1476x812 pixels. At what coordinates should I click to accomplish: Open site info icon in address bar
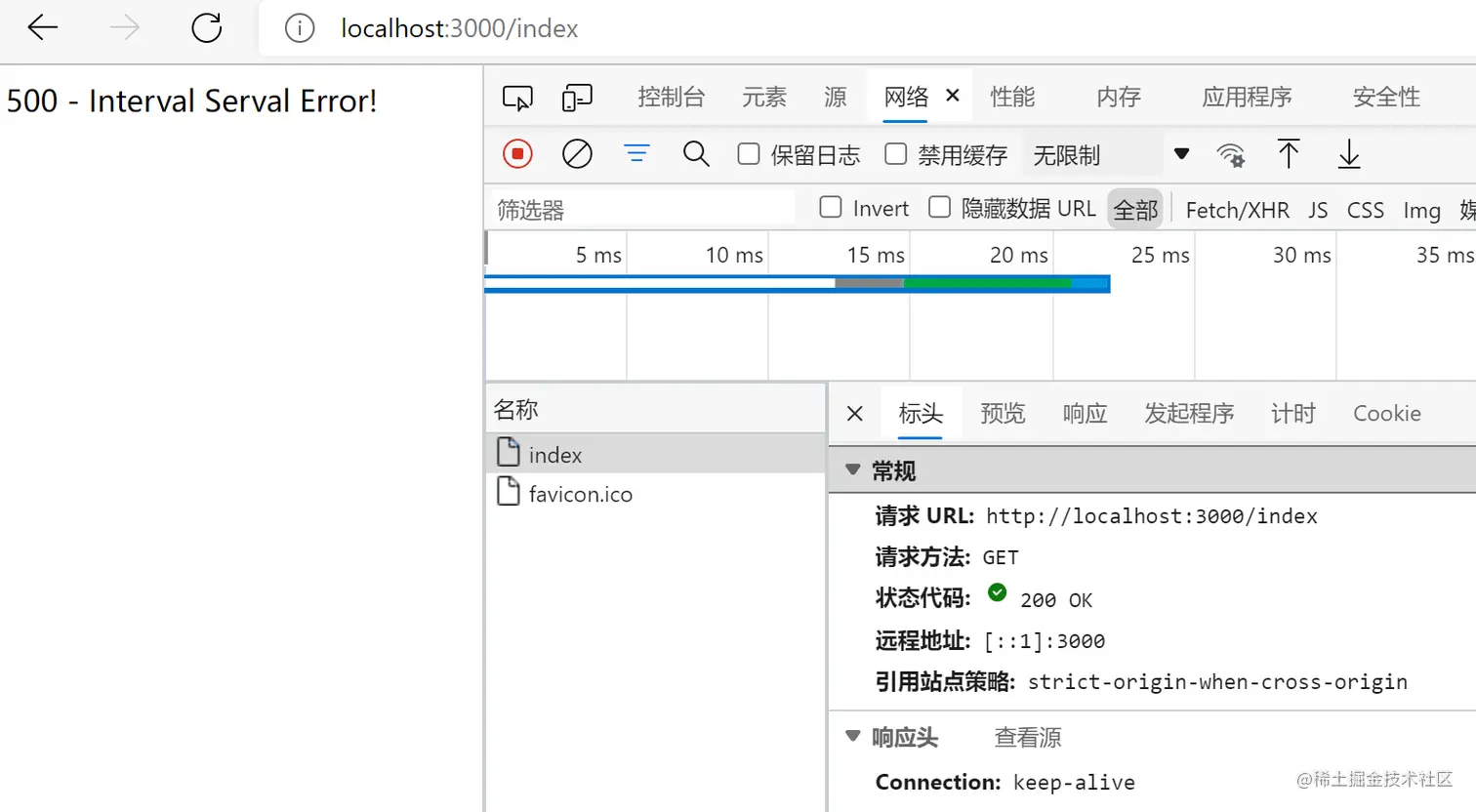300,28
